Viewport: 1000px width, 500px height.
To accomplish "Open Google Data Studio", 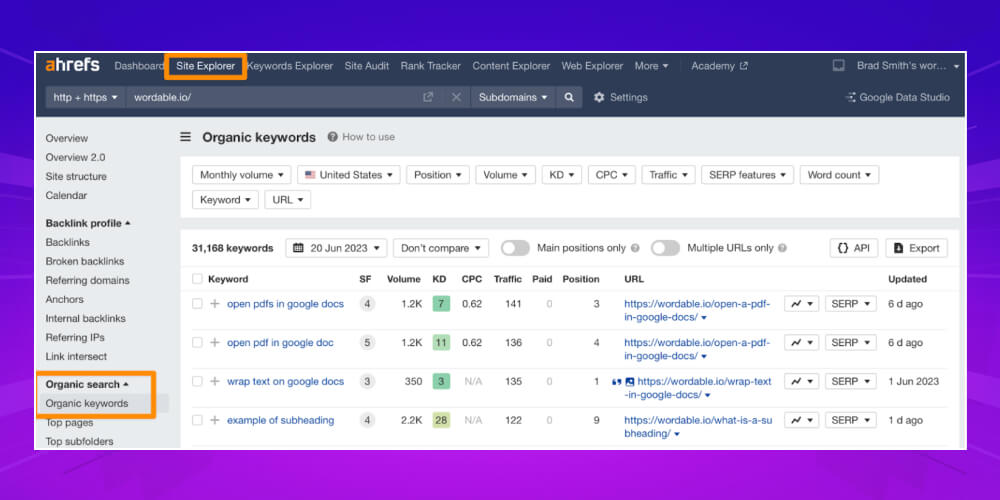I will [x=897, y=97].
